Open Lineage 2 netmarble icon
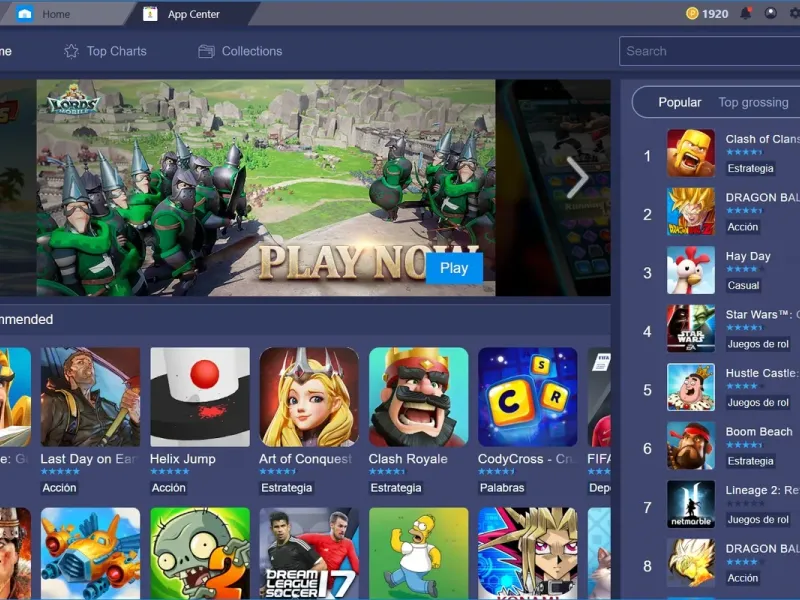 coord(691,505)
